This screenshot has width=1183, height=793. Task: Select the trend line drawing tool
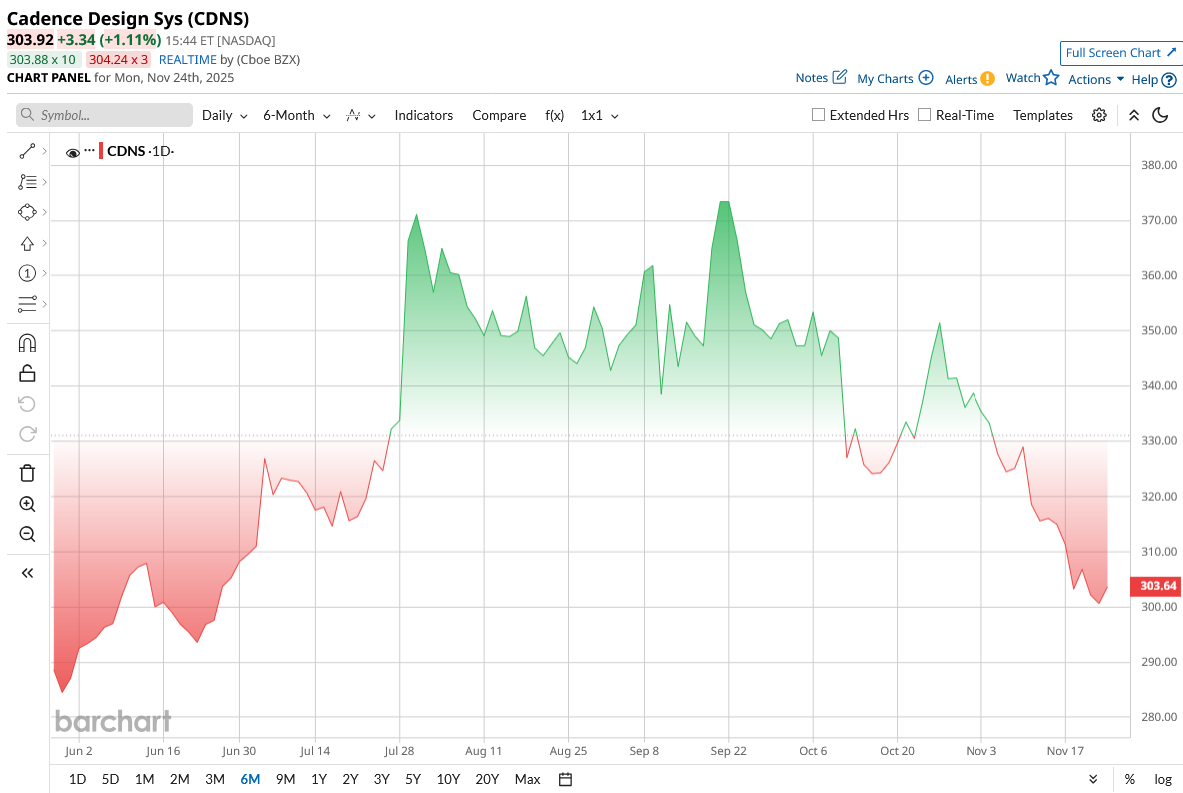27,152
